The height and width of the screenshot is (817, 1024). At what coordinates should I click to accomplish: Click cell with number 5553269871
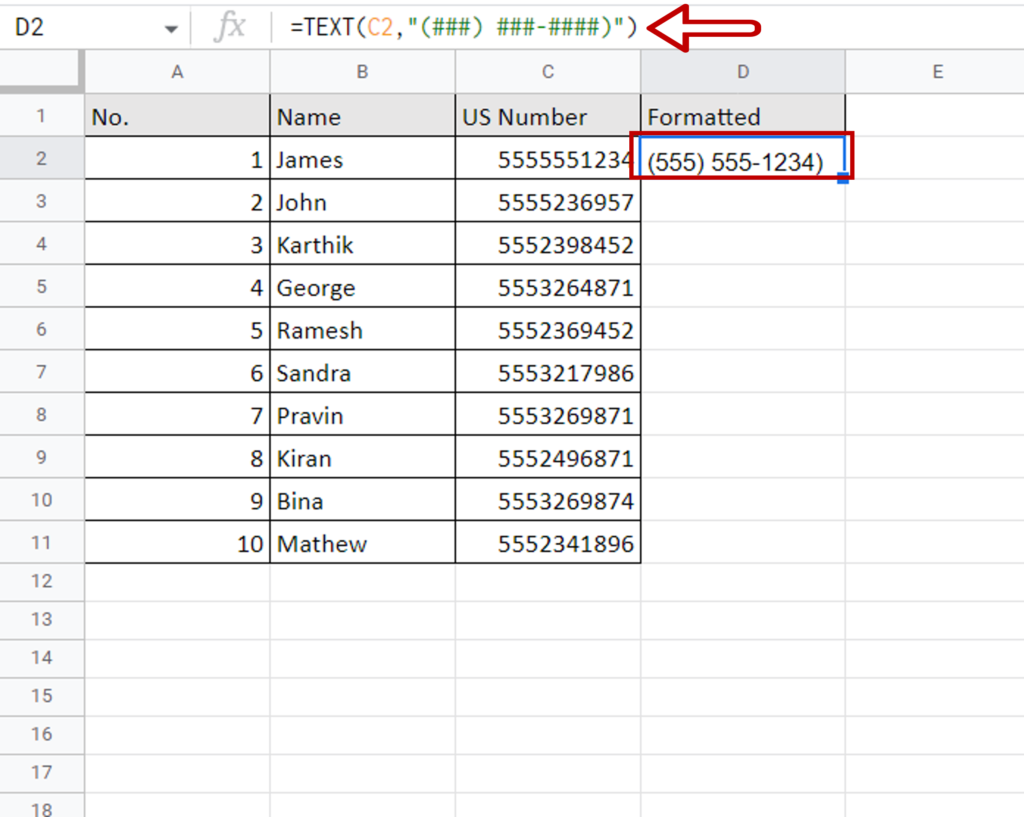(x=548, y=414)
